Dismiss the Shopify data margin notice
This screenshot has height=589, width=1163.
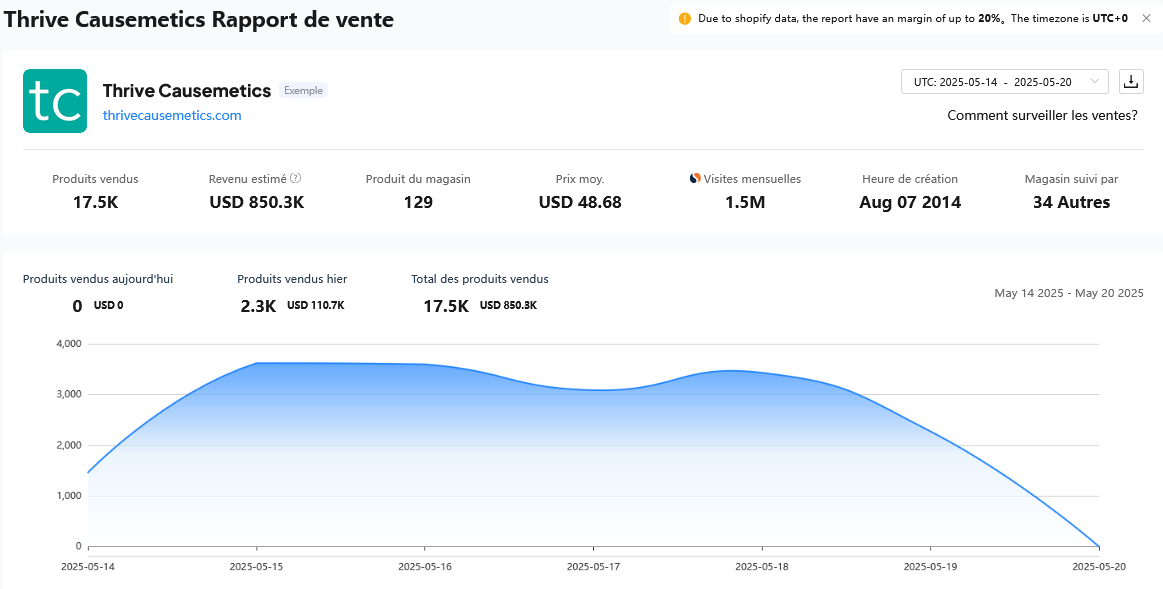(x=1146, y=18)
